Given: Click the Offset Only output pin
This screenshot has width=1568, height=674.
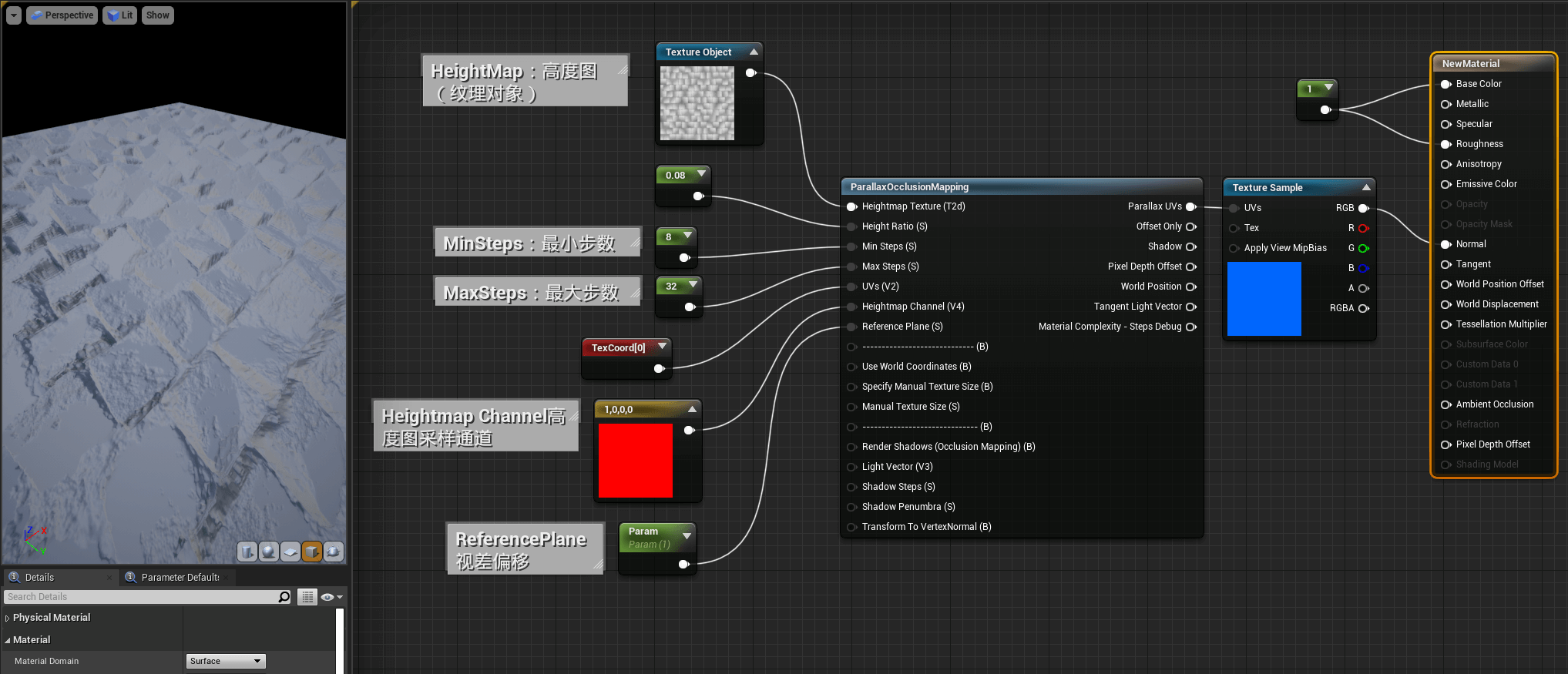Looking at the screenshot, I should tap(1191, 226).
